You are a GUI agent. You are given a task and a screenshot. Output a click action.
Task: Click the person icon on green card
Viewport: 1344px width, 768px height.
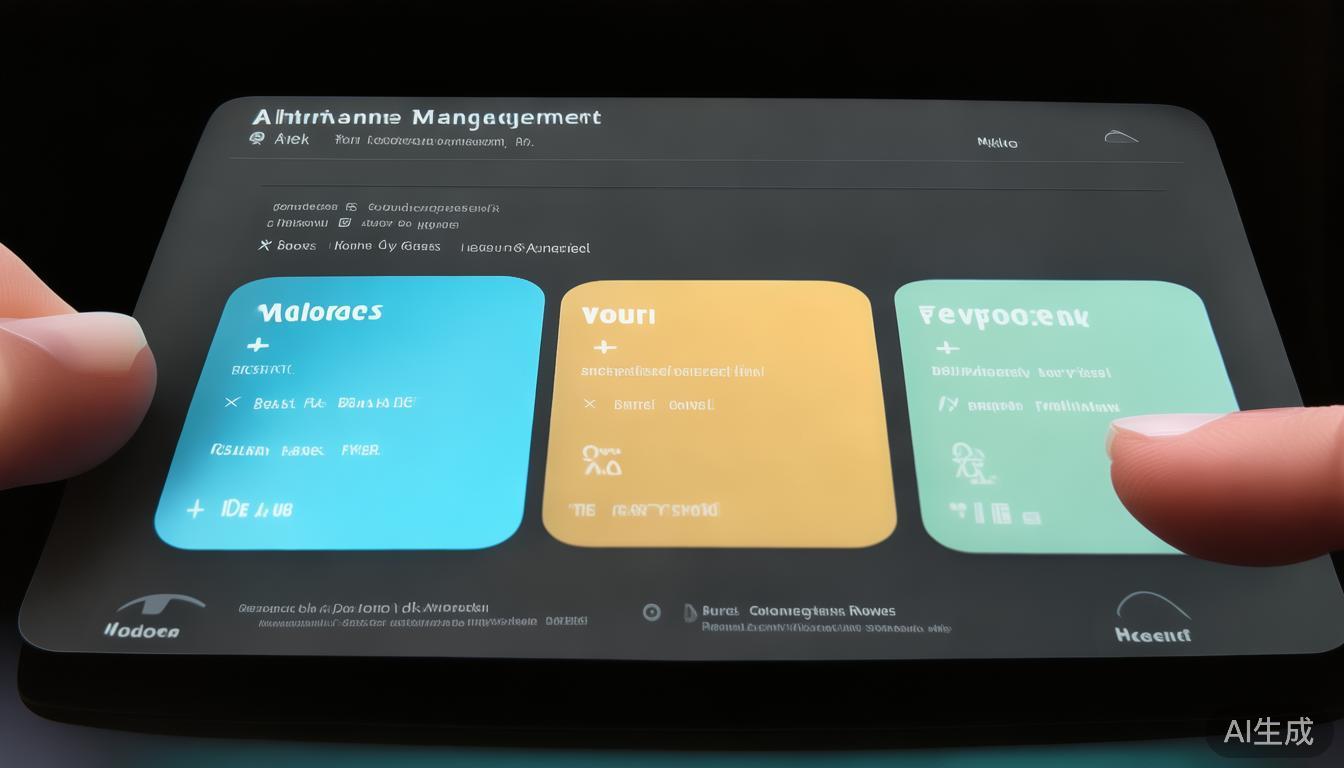(x=967, y=462)
